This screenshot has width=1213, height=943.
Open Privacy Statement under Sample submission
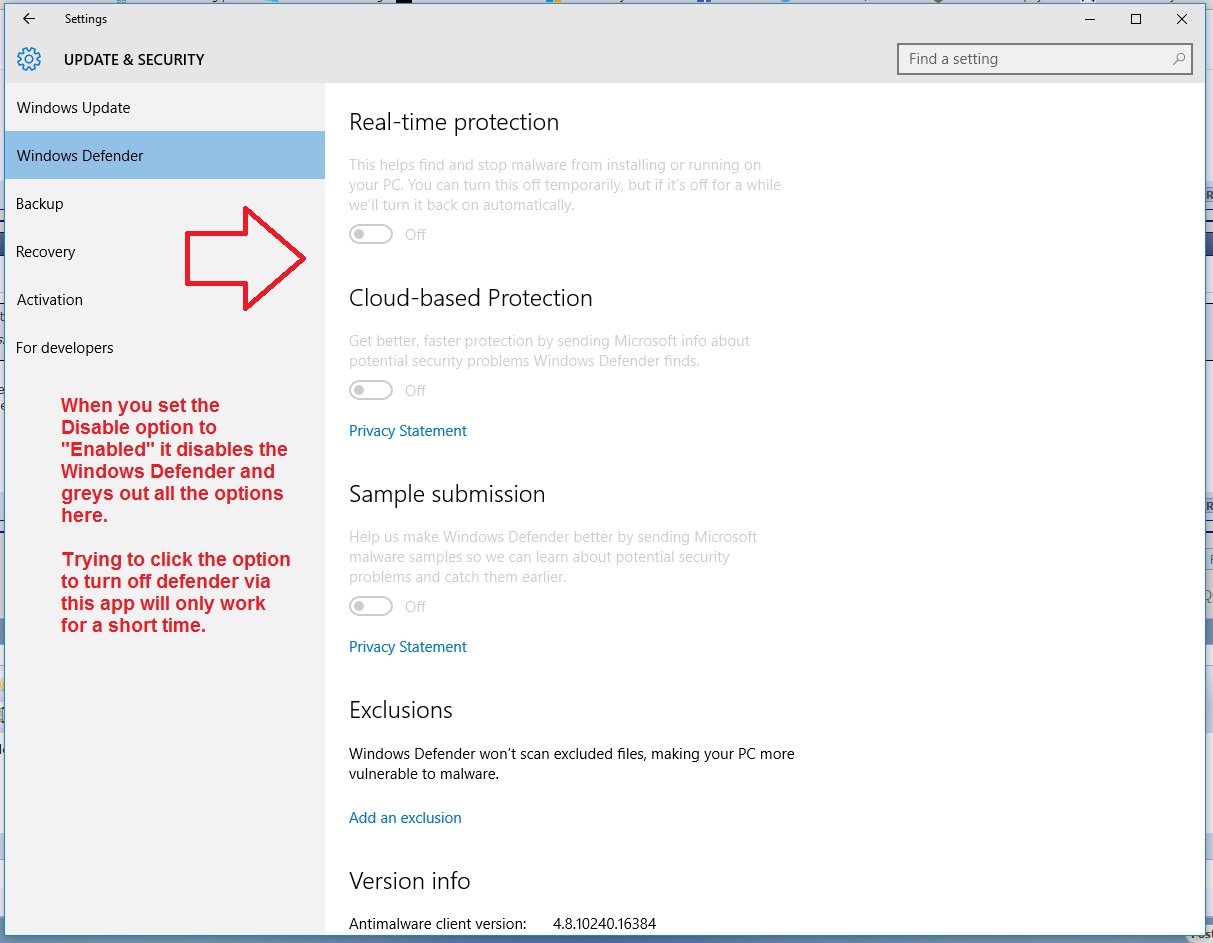[x=408, y=647]
